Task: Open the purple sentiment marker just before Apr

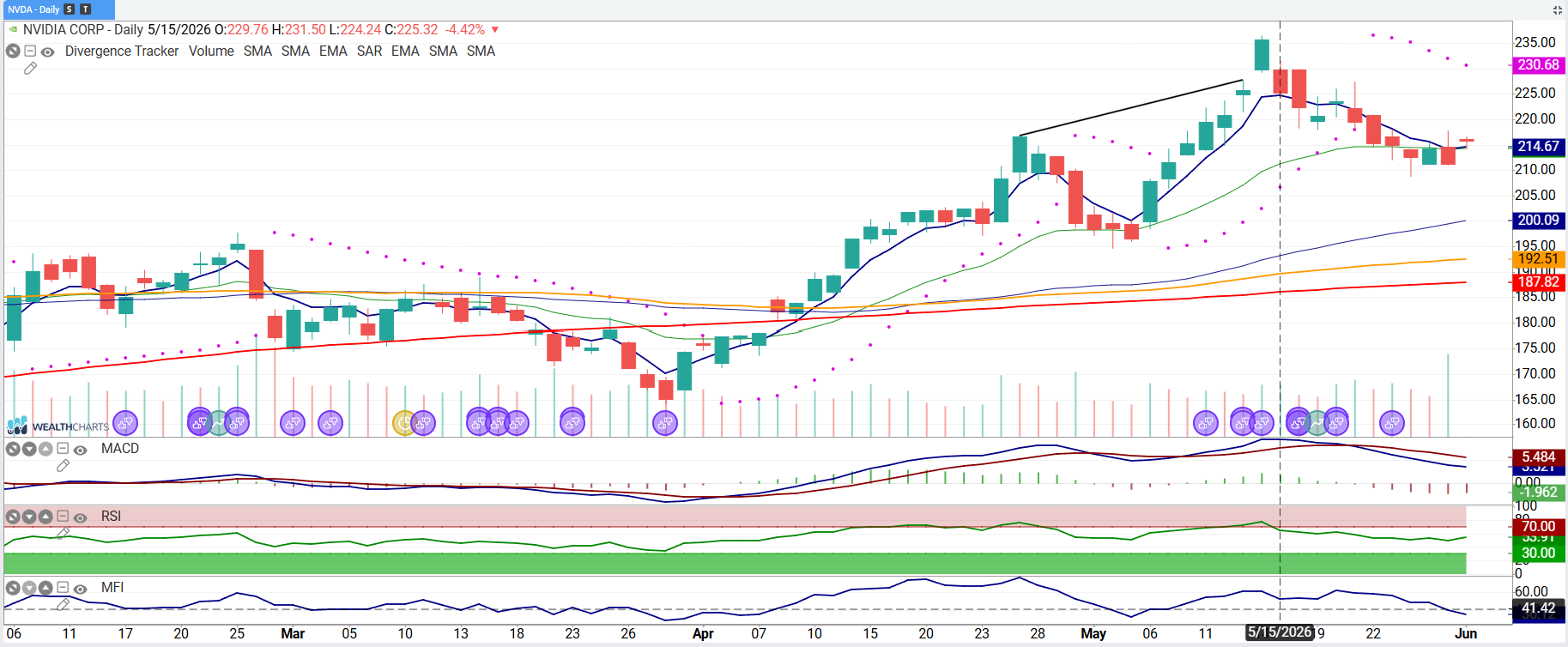Action: [665, 423]
